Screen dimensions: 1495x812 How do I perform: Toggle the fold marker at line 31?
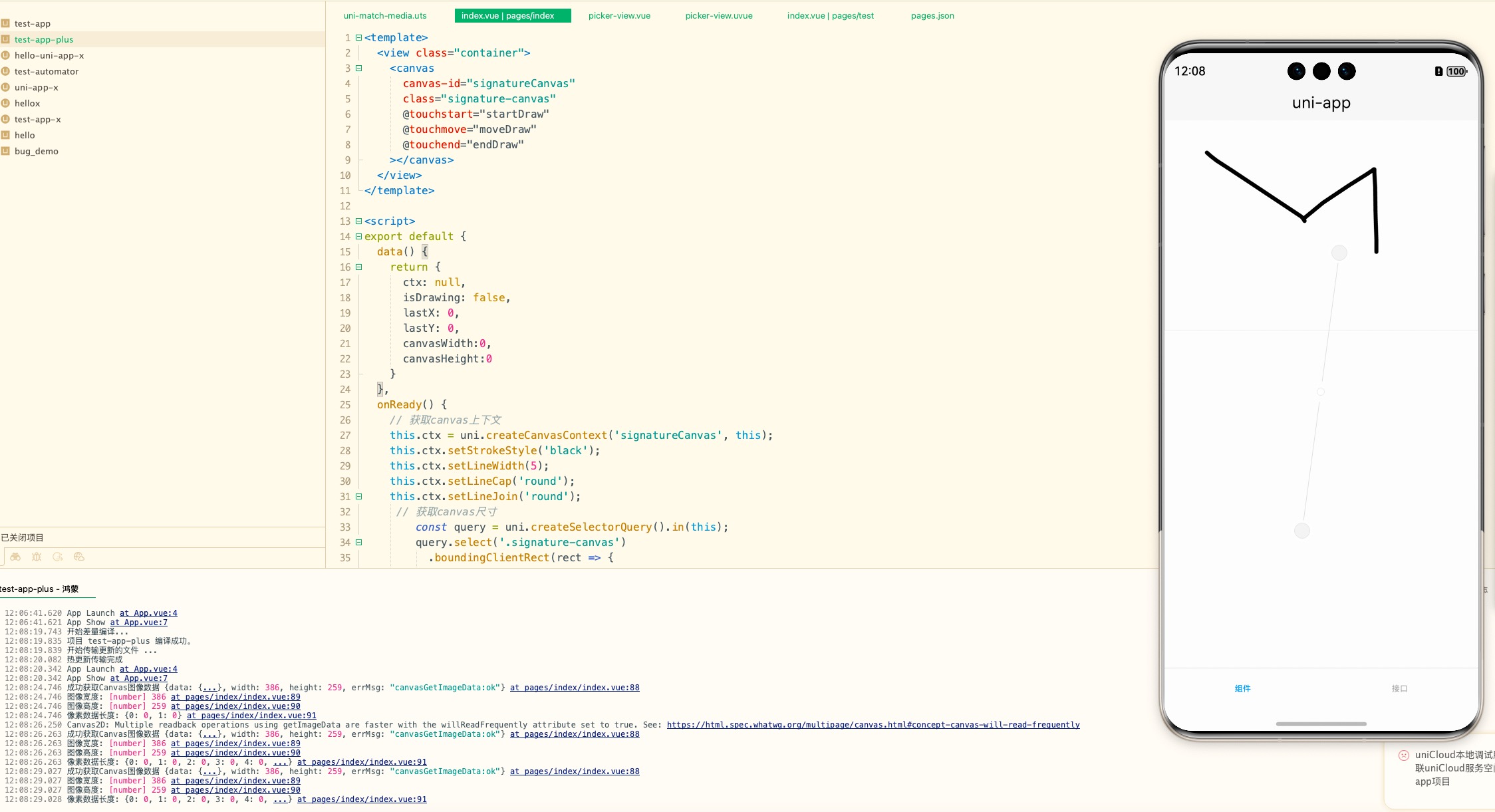coord(359,496)
